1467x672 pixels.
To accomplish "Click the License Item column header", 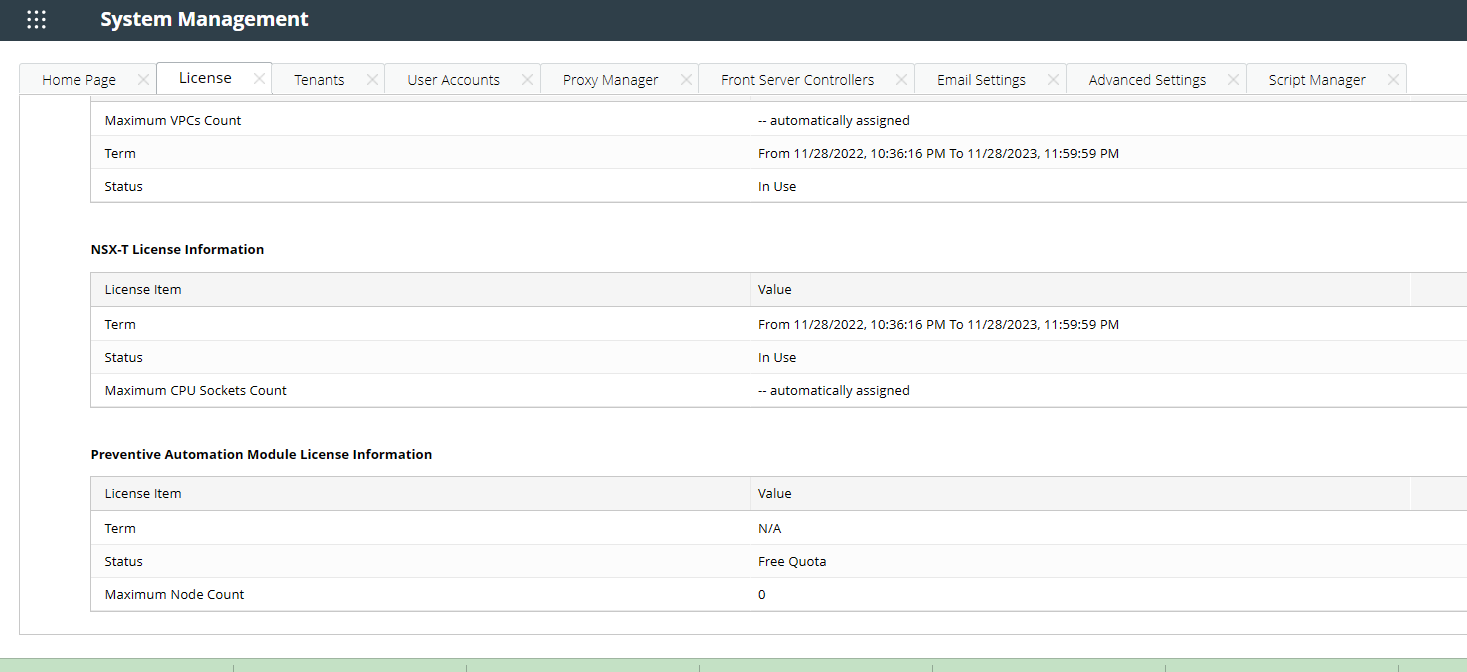I will pos(143,289).
